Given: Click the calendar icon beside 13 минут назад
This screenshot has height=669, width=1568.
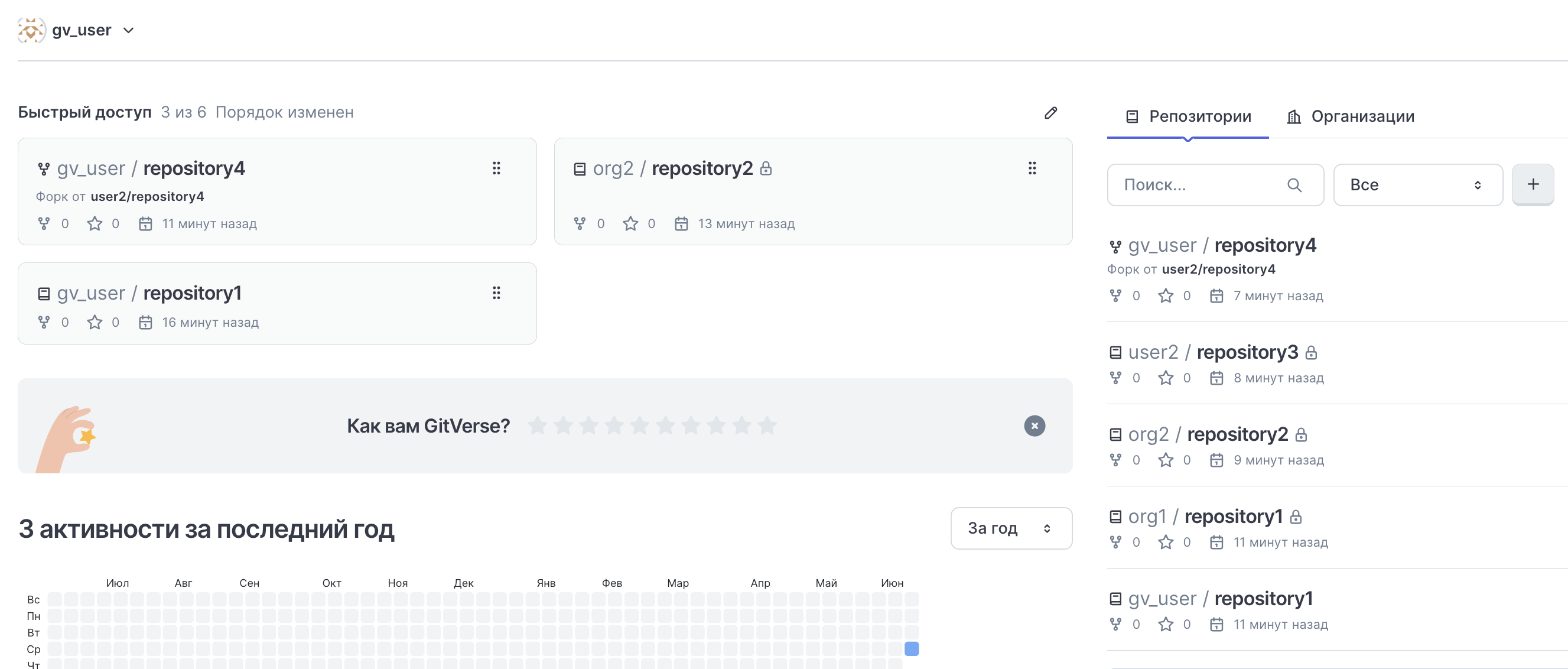Looking at the screenshot, I should [x=681, y=224].
